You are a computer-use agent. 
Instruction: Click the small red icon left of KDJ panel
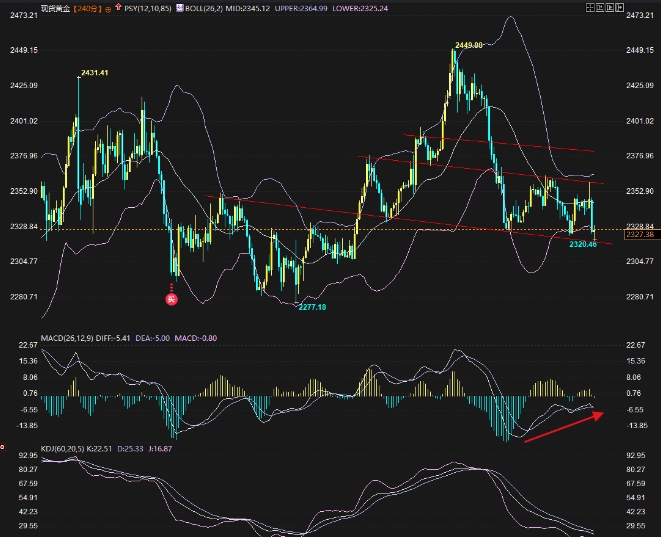pos(2,447)
